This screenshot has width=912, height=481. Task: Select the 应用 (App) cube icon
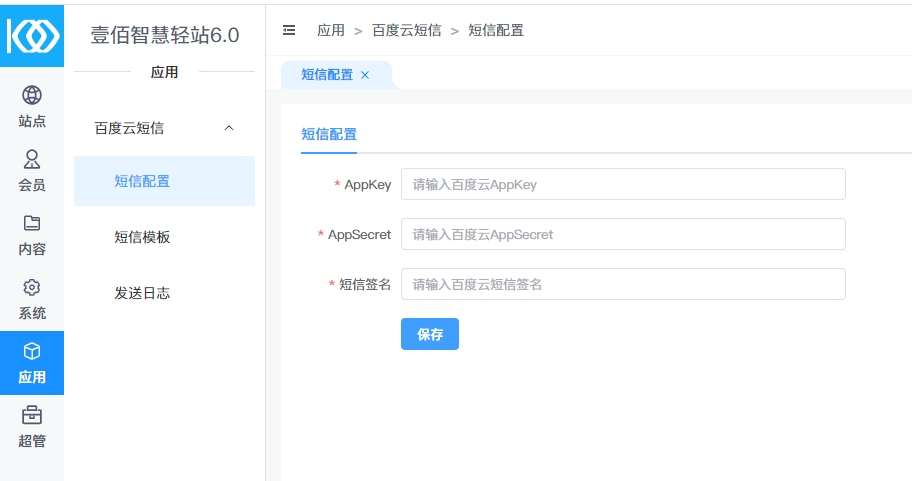point(32,352)
